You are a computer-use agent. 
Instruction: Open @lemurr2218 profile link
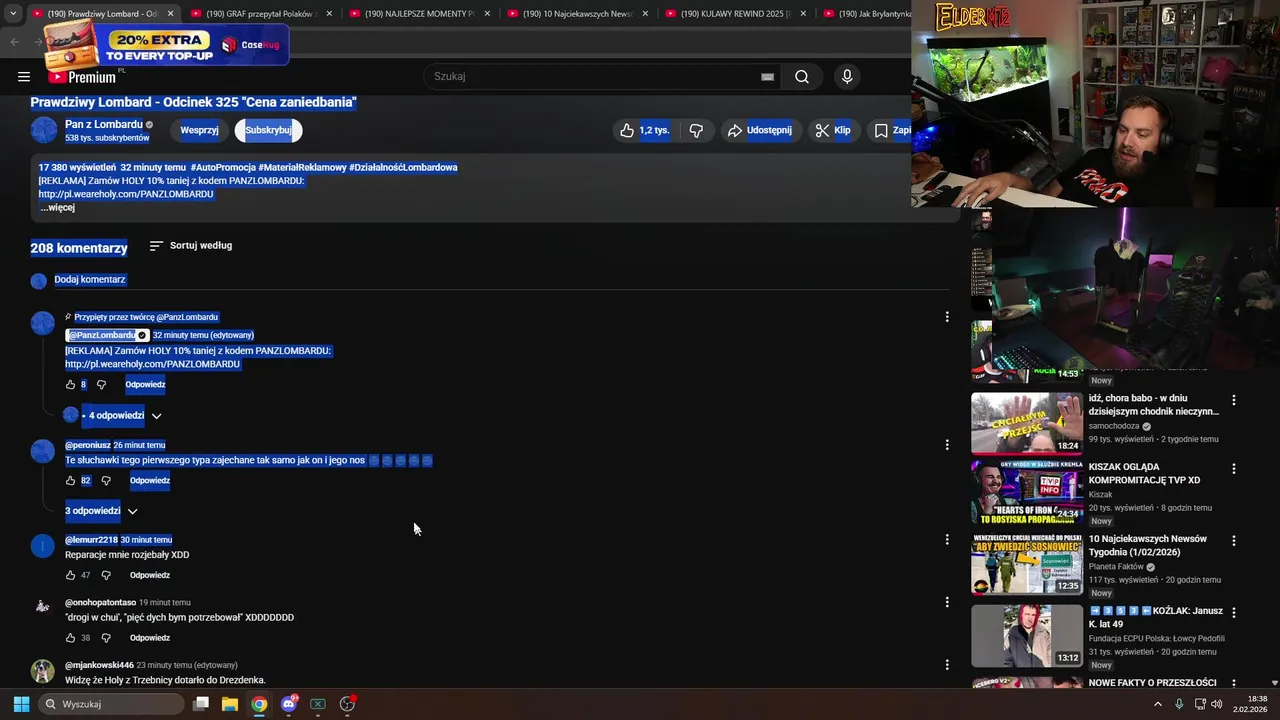91,540
